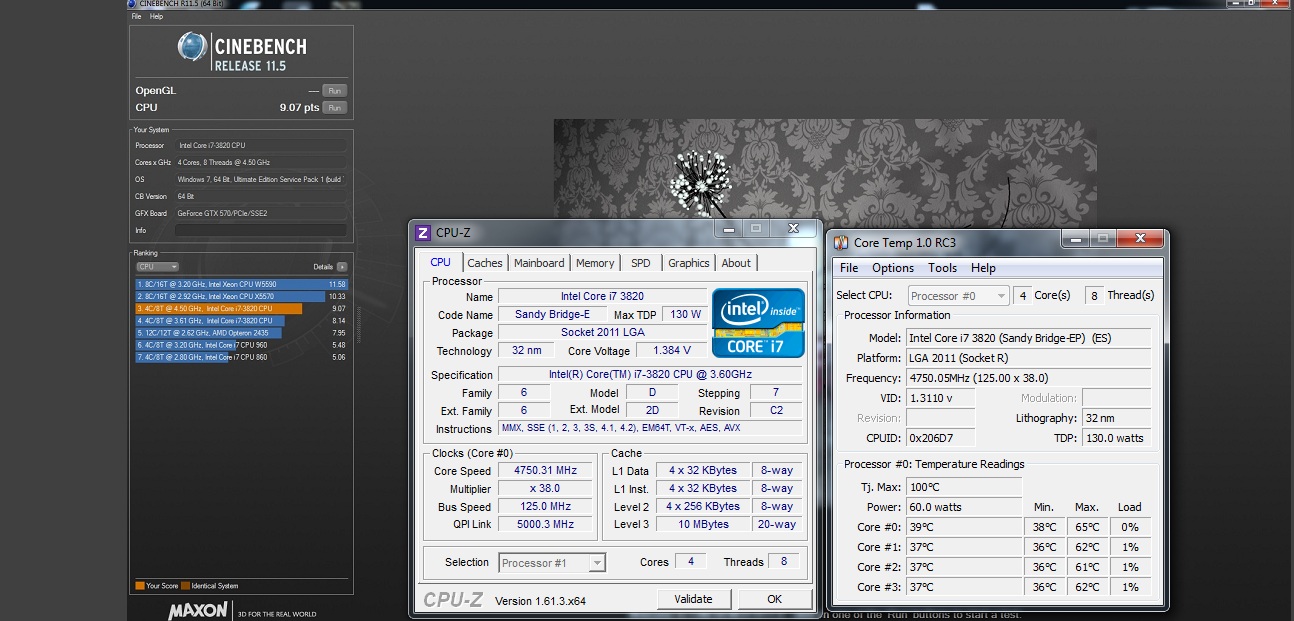Click the Core Voltage value 1.384 V

click(x=671, y=350)
